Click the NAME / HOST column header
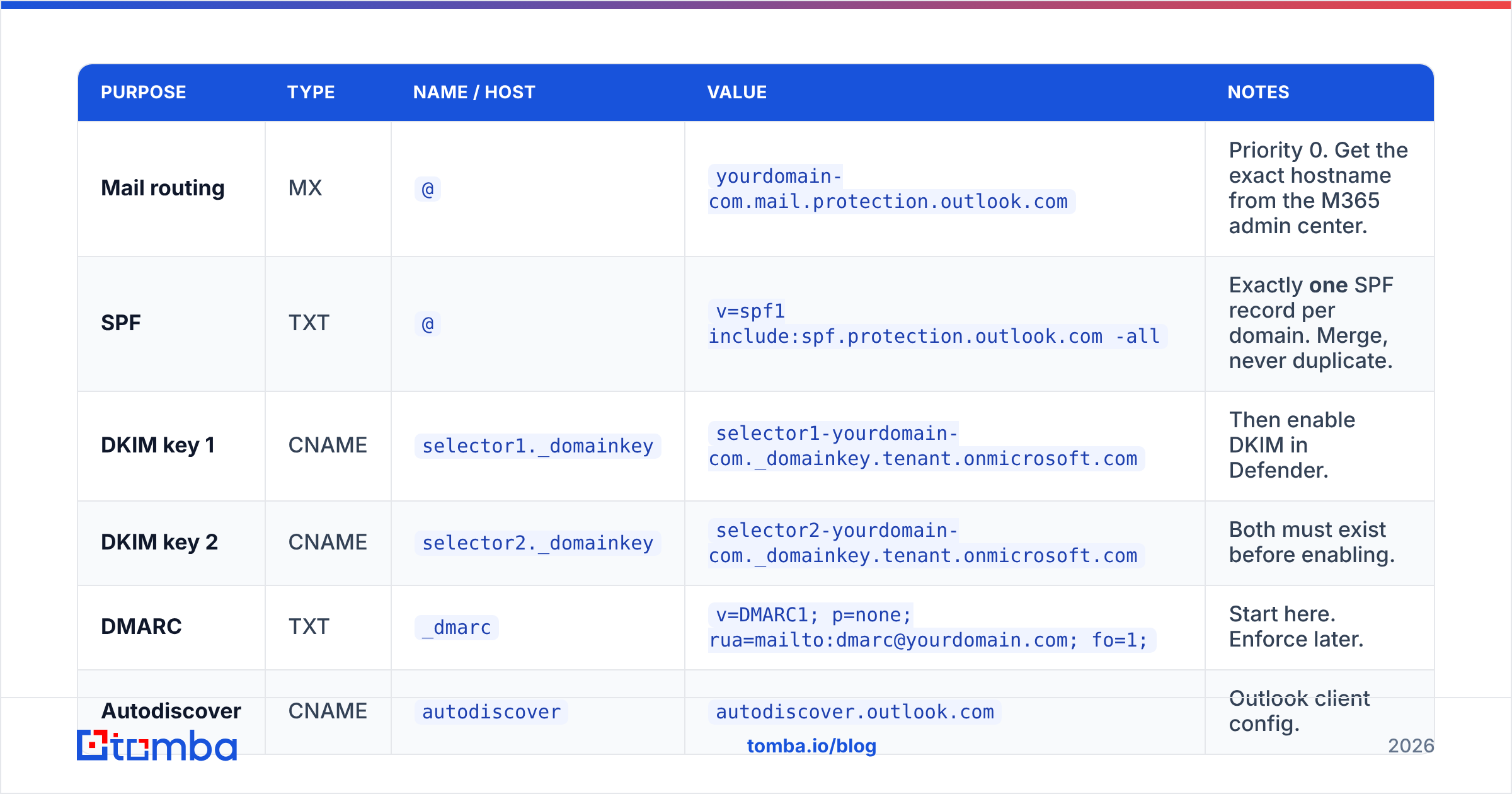Viewport: 1512px width, 794px height. pos(474,93)
